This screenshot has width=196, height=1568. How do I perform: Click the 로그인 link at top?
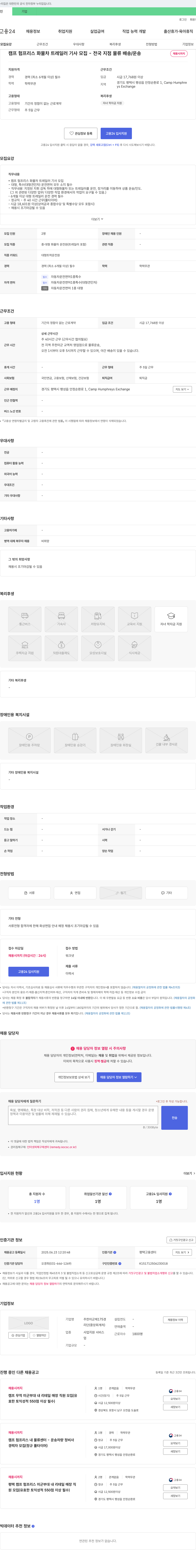coord(183,20)
